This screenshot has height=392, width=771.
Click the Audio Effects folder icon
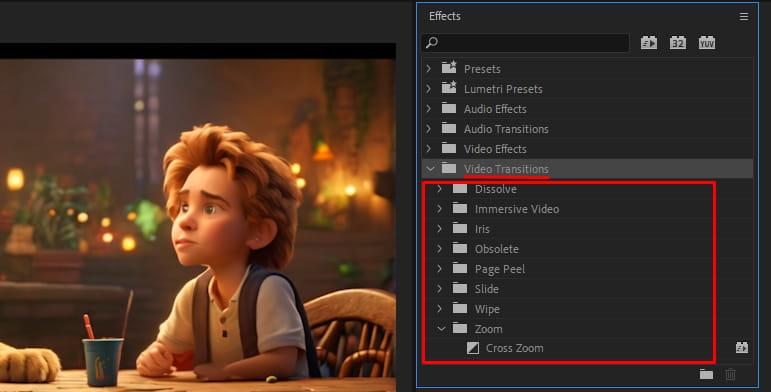click(x=449, y=108)
